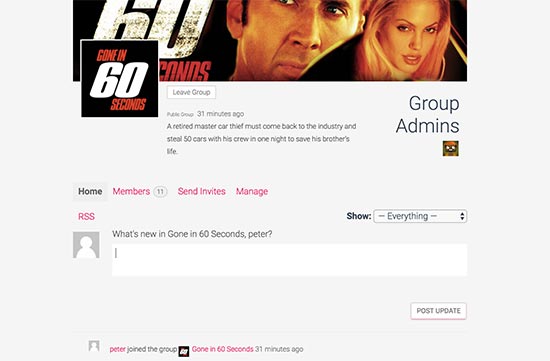Go to the Send Invites tab
The width and height of the screenshot is (550, 361).
tap(201, 192)
